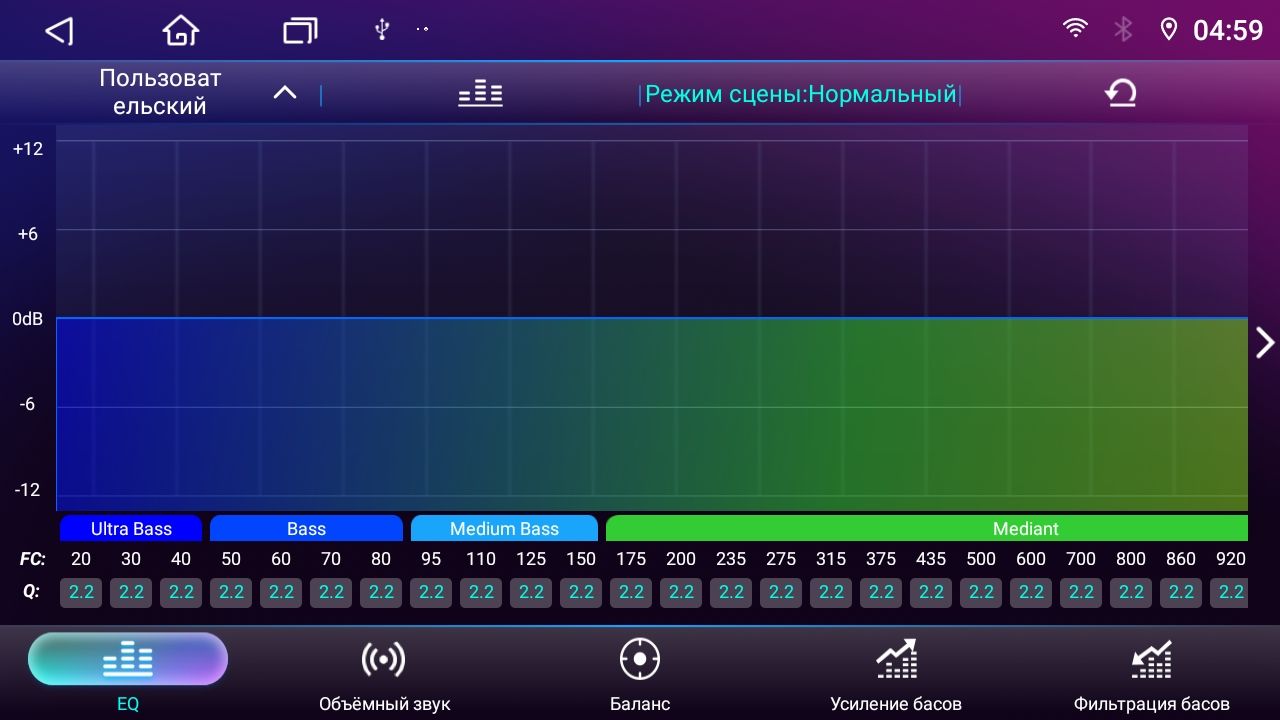Go to the home screen icon
This screenshot has width=1280, height=720.
[180, 31]
